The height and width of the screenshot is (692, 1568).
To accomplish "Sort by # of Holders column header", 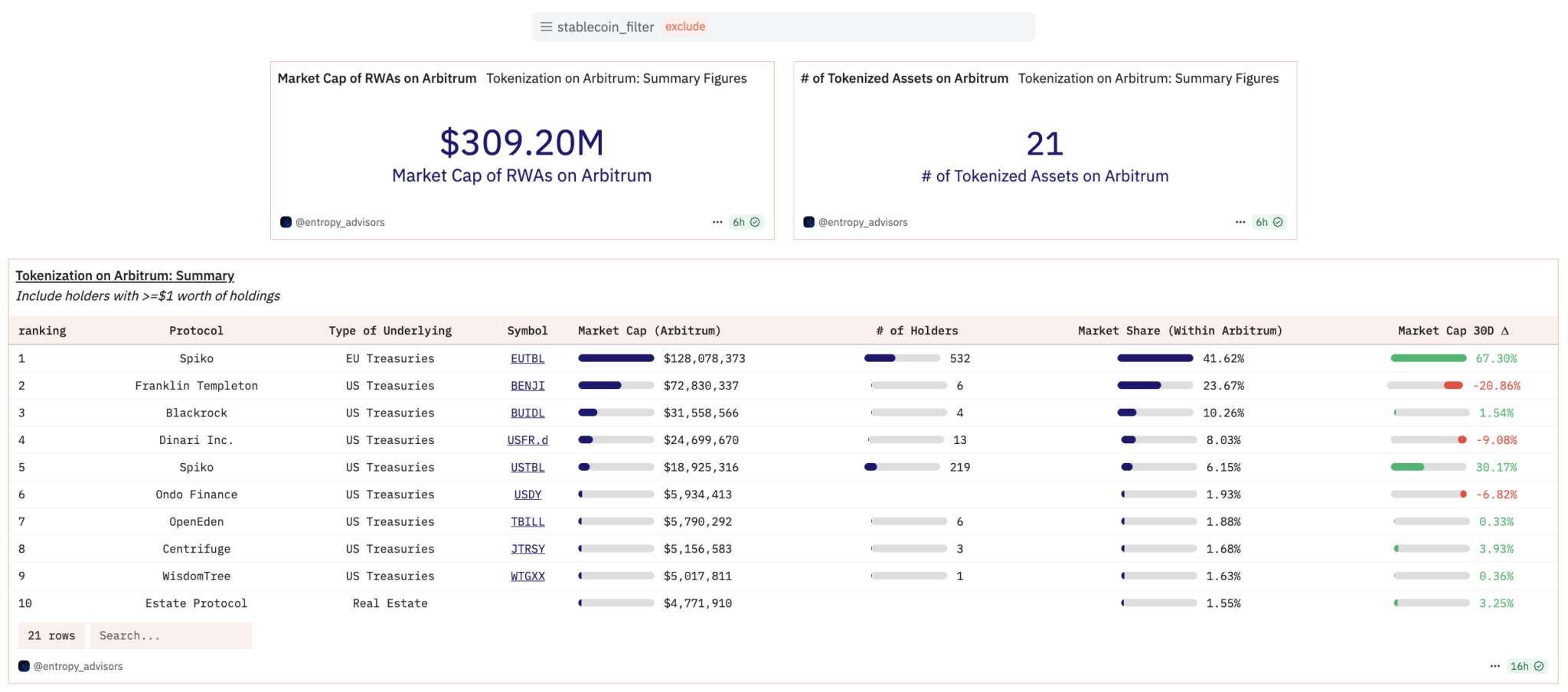I will coord(916,331).
